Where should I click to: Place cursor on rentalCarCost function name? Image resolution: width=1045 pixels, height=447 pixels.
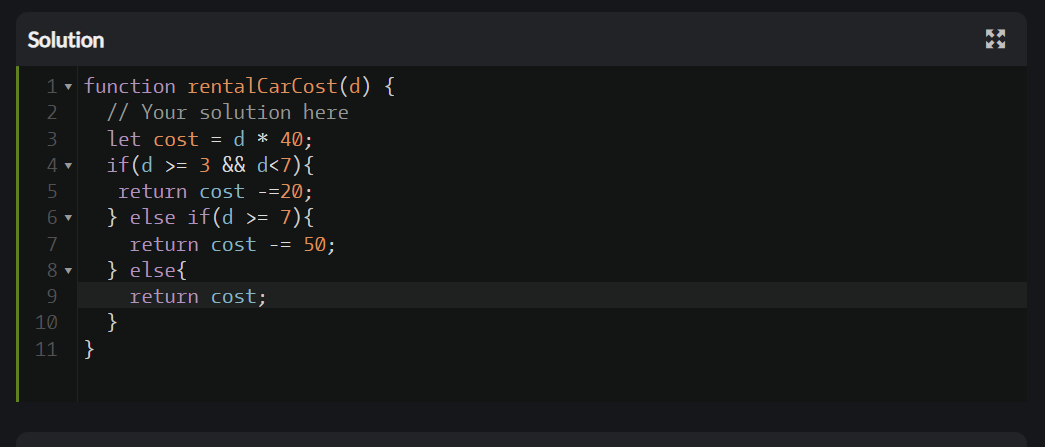coord(263,87)
